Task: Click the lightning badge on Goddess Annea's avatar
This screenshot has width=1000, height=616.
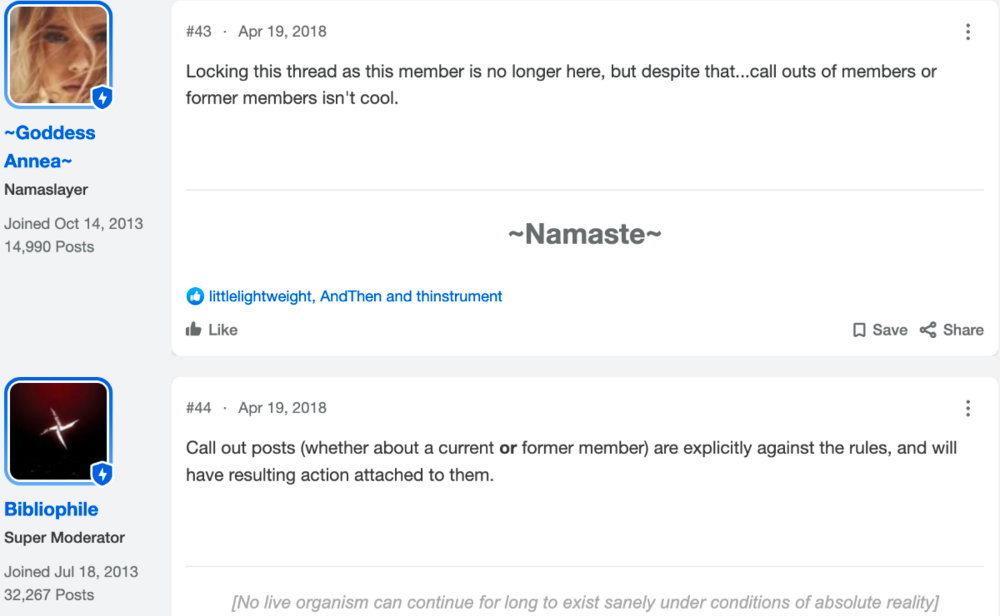Action: (x=102, y=98)
